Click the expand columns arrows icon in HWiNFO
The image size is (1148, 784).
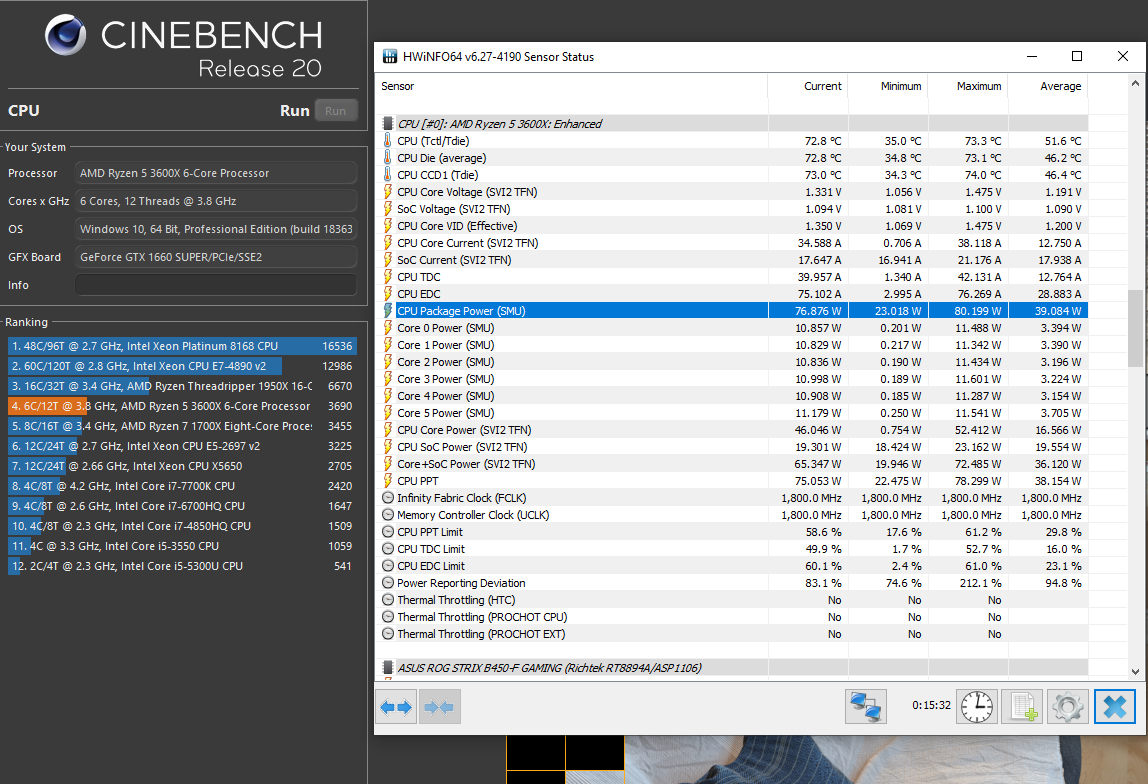396,707
